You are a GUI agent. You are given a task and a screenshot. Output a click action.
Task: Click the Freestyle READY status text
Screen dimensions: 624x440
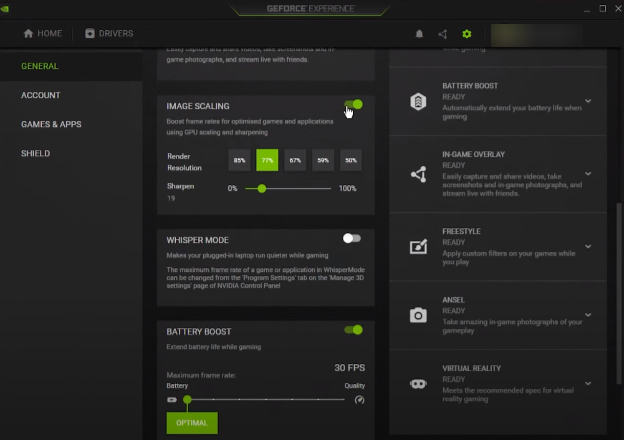click(x=453, y=242)
